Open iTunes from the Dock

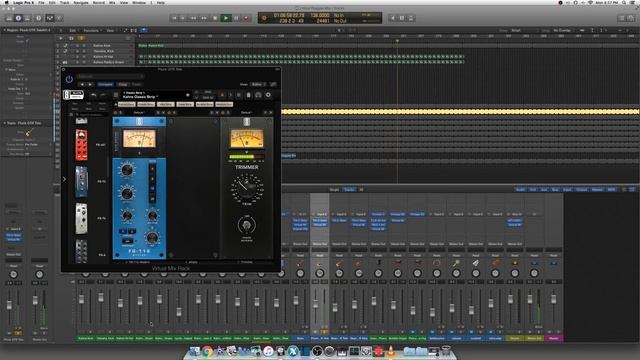268,351
